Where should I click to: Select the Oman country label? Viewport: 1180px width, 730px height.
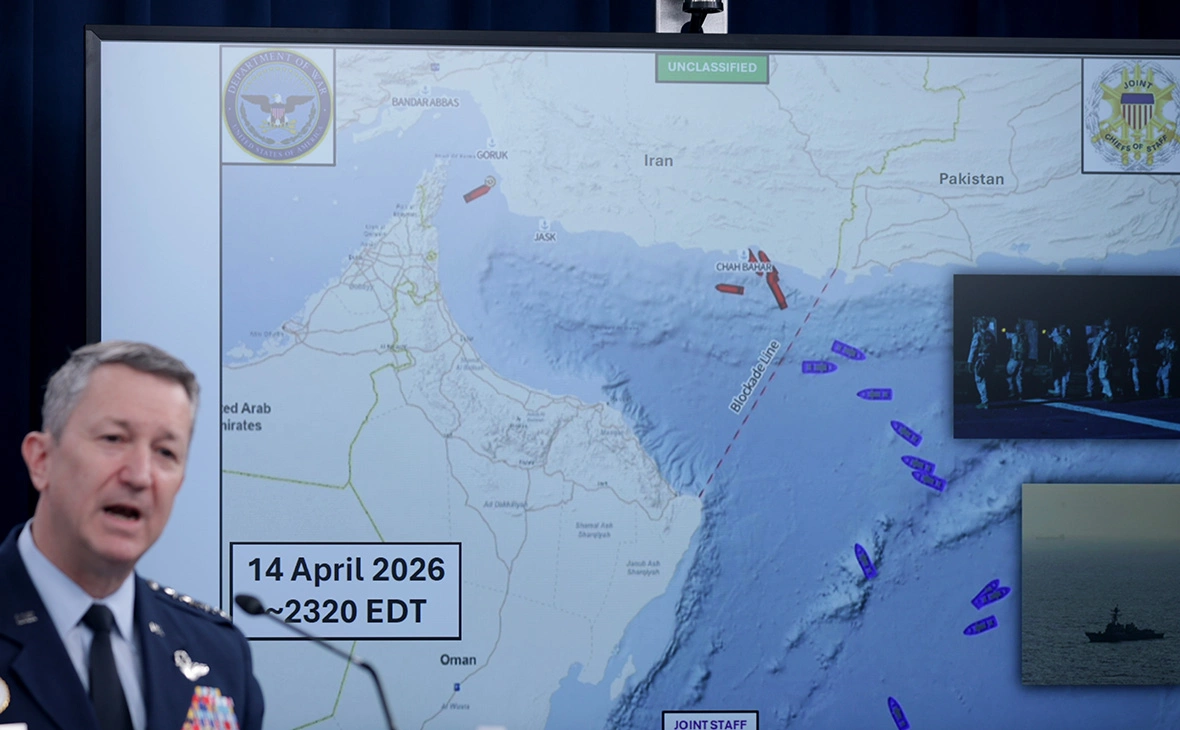coord(458,660)
